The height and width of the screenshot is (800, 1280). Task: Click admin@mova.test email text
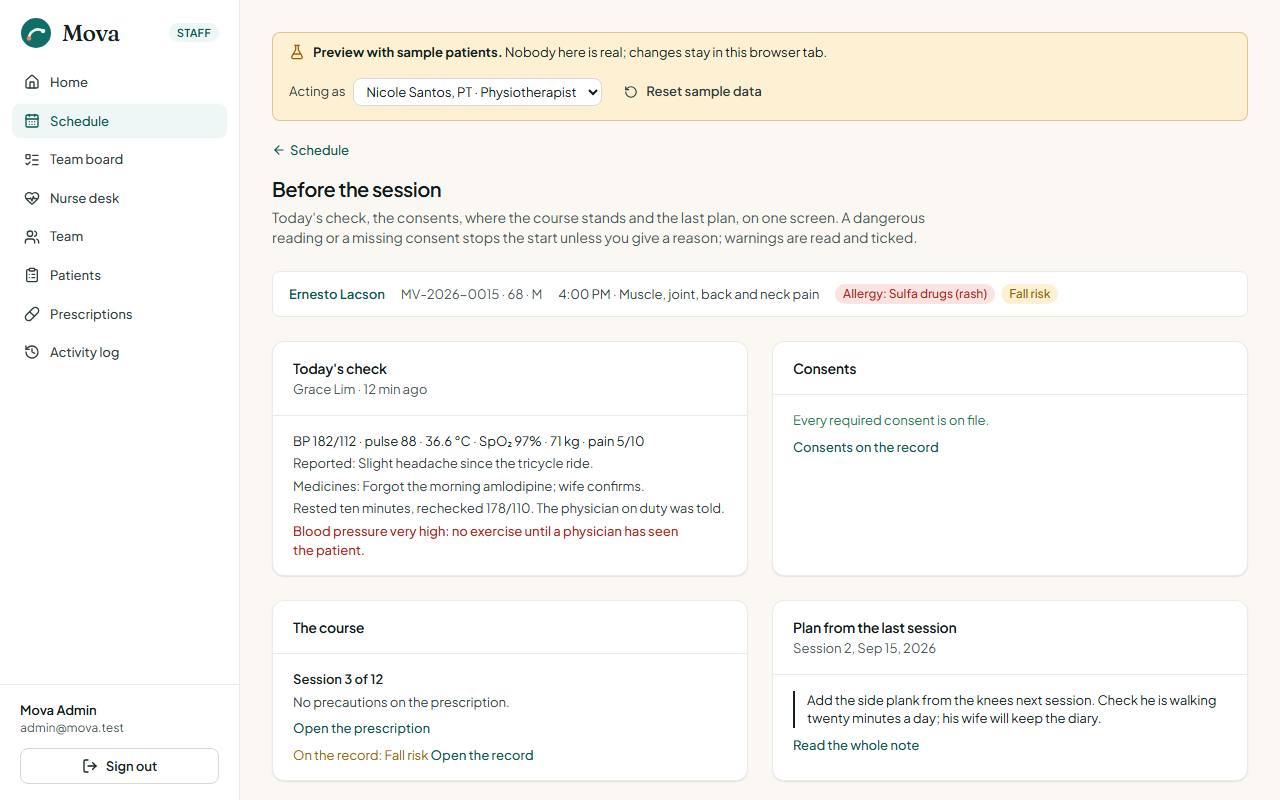tap(72, 728)
